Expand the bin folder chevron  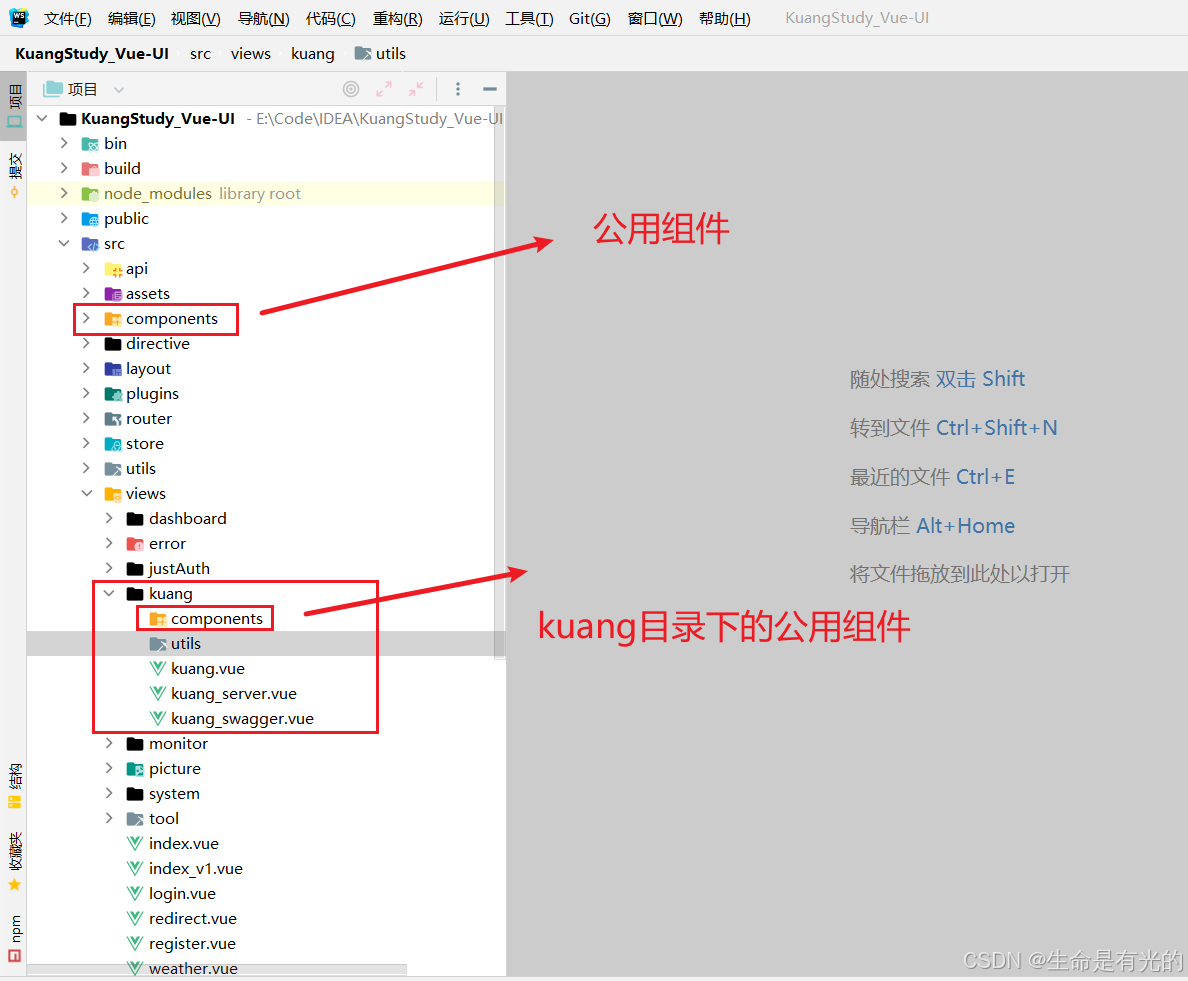64,143
